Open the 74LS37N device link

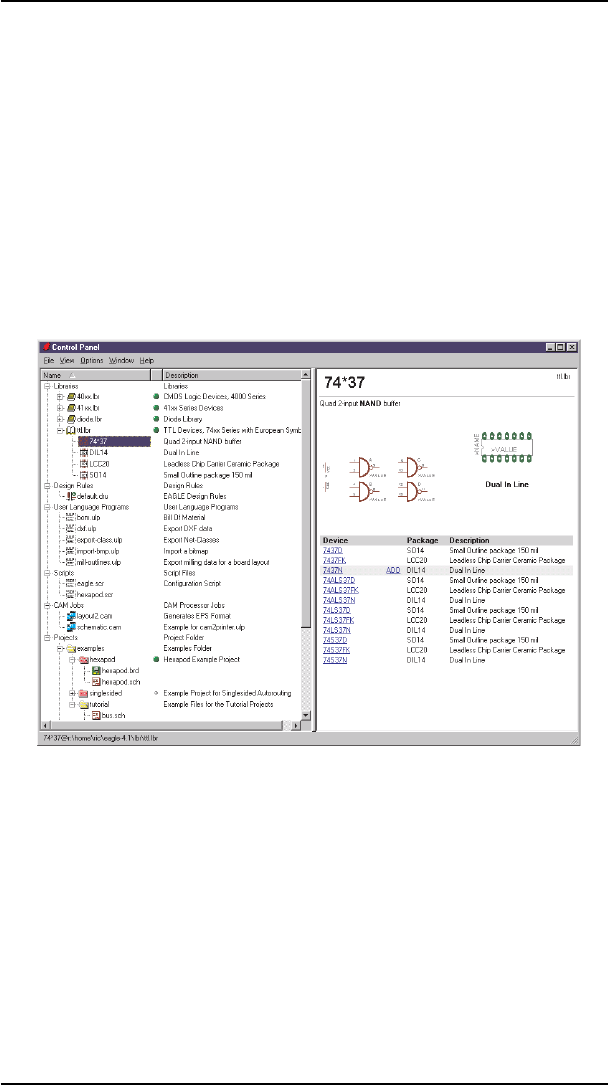336,630
